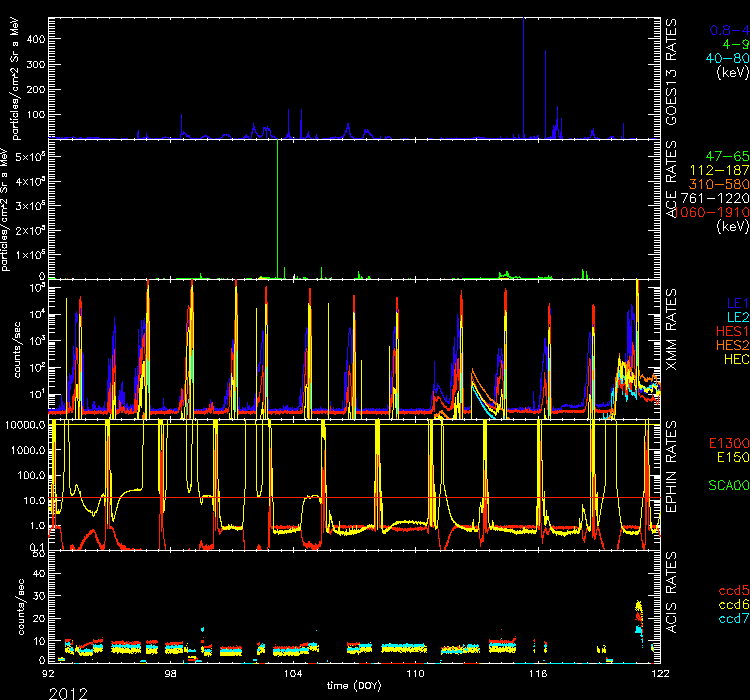This screenshot has height=700, width=750.
Task: Click the 47-65 ACE energy label
Action: click(726, 157)
